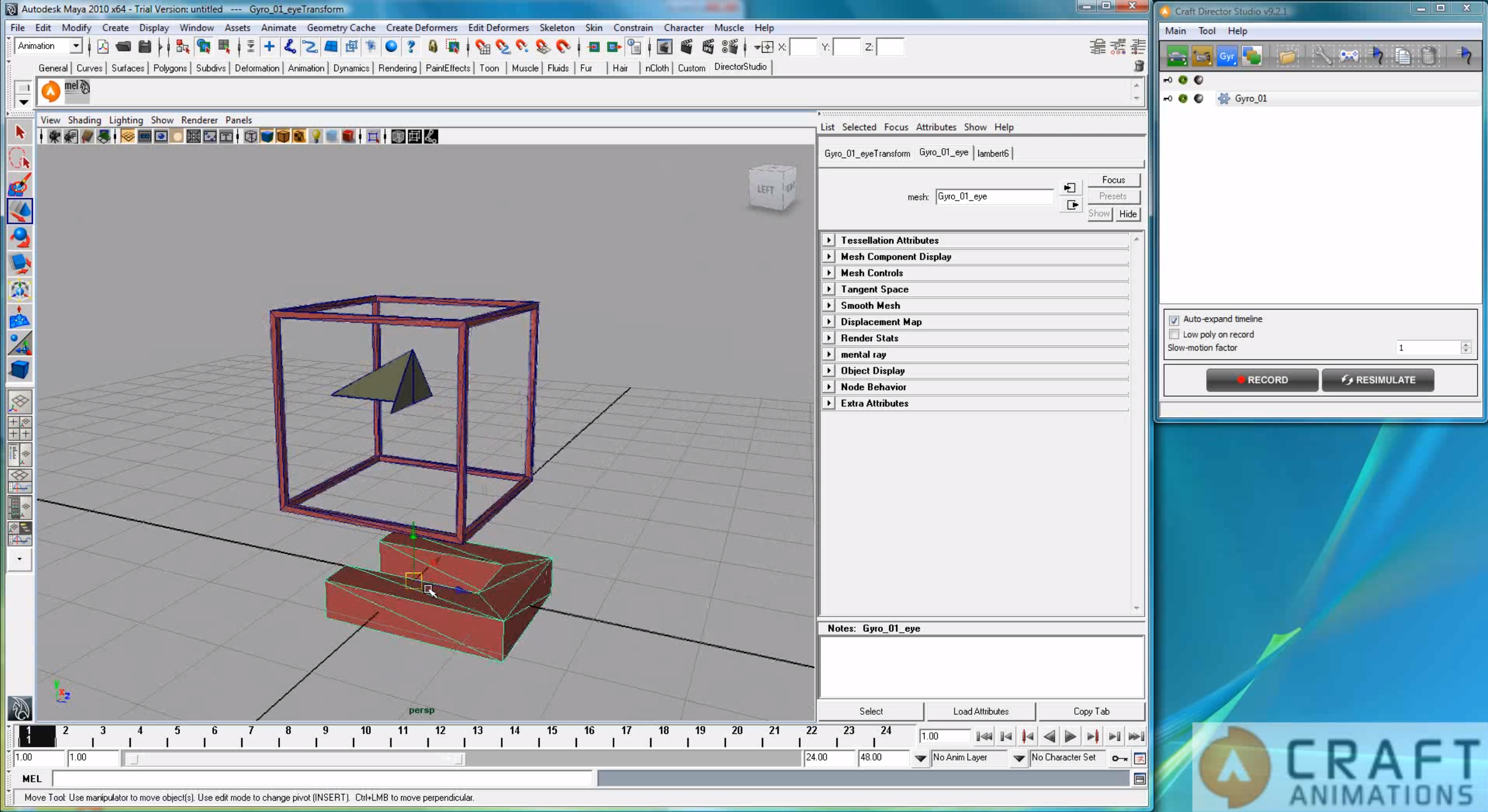Click the lock selection padlock icon
The height and width of the screenshot is (812, 1488).
point(432,47)
